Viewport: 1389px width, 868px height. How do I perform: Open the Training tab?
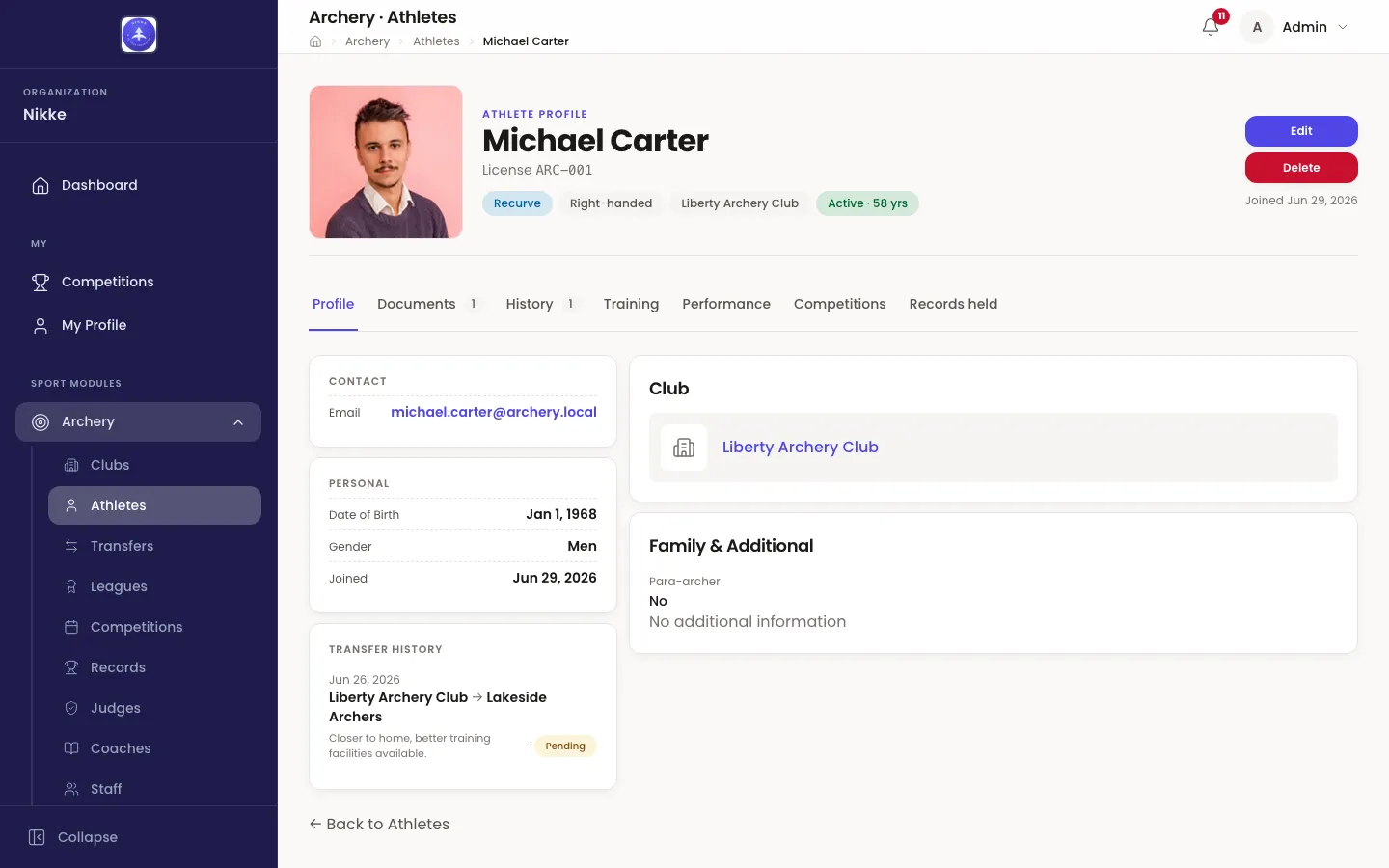(631, 304)
